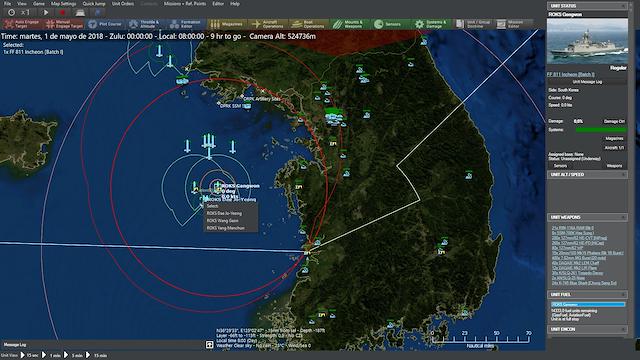The height and width of the screenshot is (360, 640).
Task: Collapse the UNIT STATUS panel header
Action: pyautogui.click(x=587, y=6)
